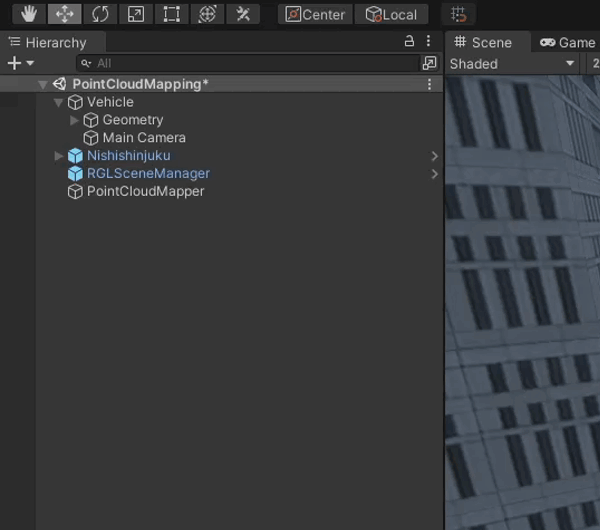Toggle grid snapping icon
Viewport: 600px width, 530px height.
click(459, 14)
